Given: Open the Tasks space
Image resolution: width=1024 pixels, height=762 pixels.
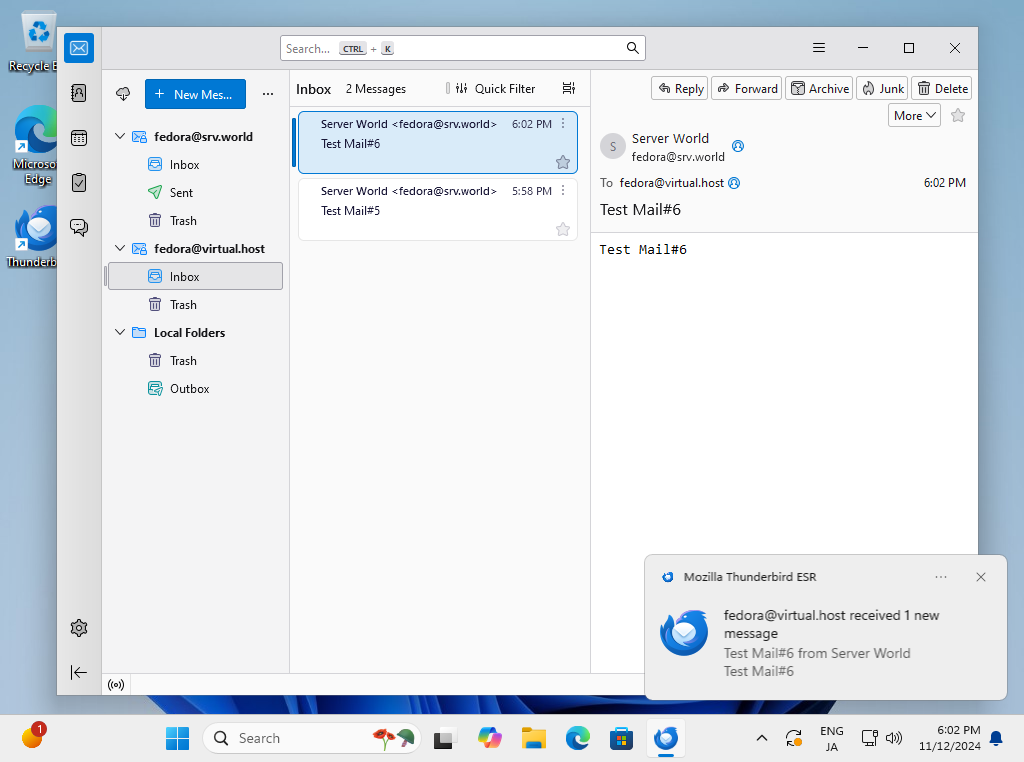Looking at the screenshot, I should tap(79, 183).
